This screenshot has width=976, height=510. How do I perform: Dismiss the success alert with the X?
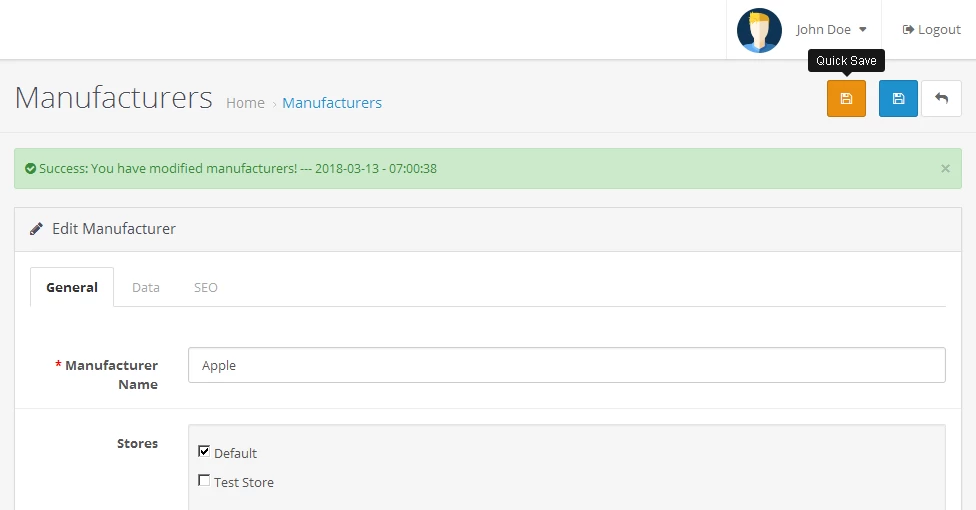946,168
